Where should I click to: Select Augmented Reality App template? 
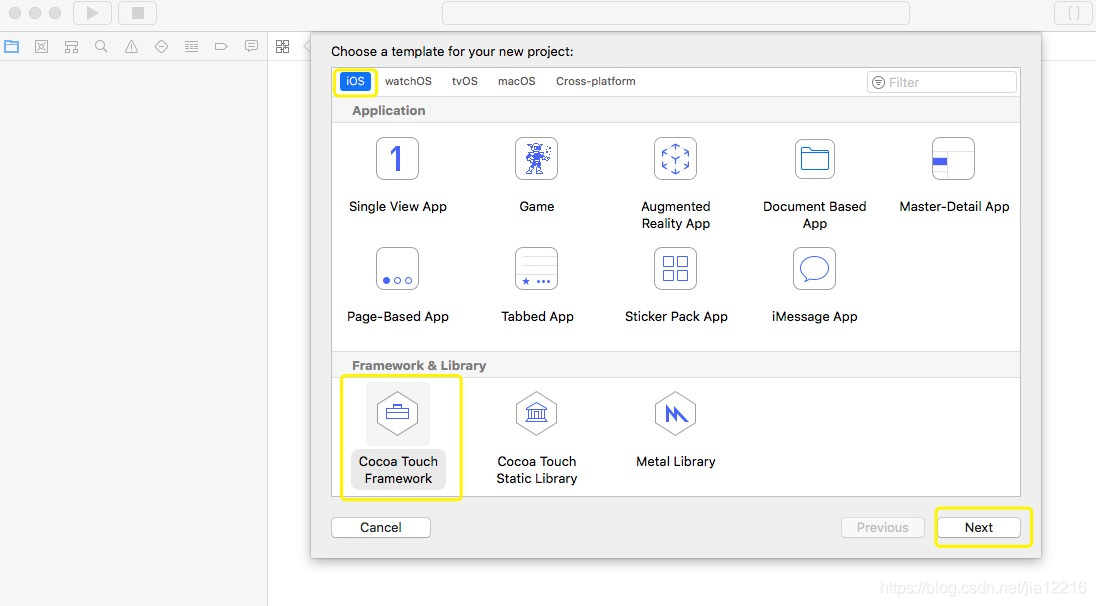[x=675, y=184]
